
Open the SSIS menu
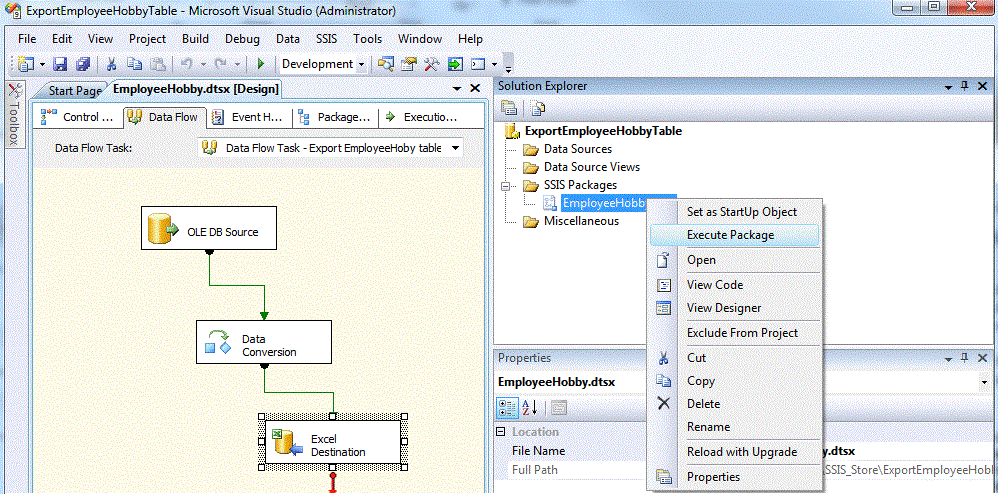click(x=327, y=39)
